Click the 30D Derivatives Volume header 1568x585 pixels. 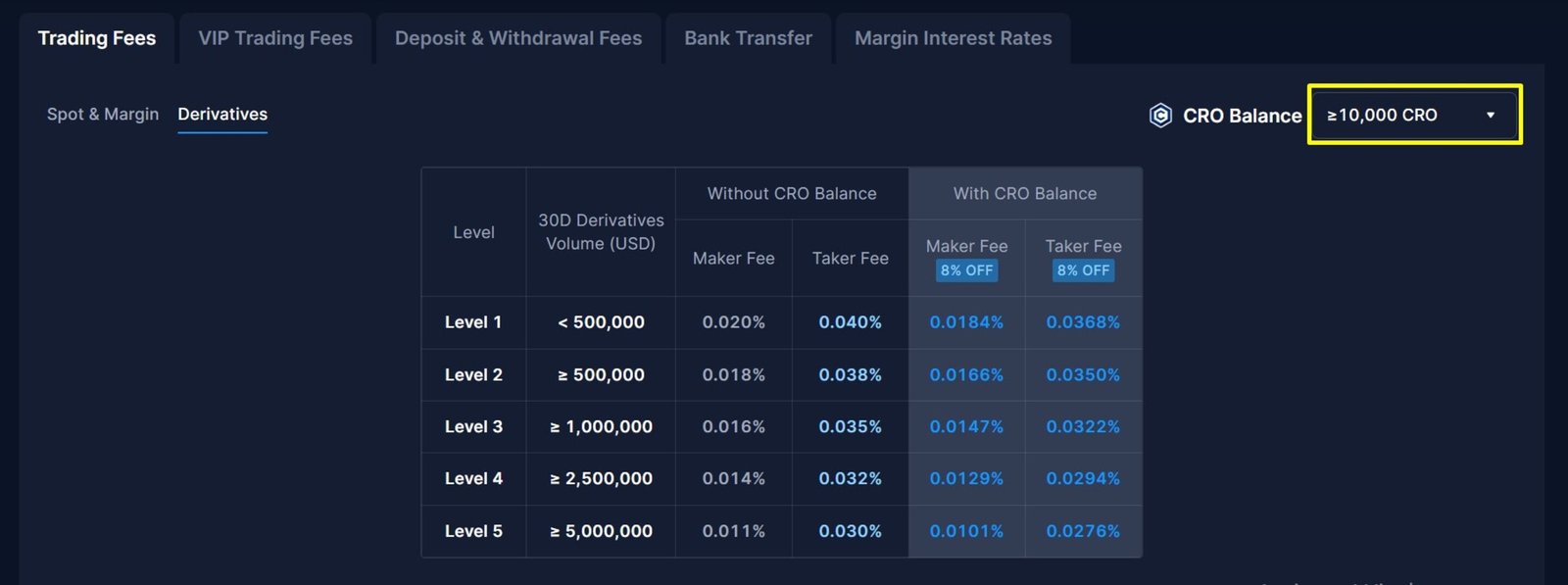[601, 232]
